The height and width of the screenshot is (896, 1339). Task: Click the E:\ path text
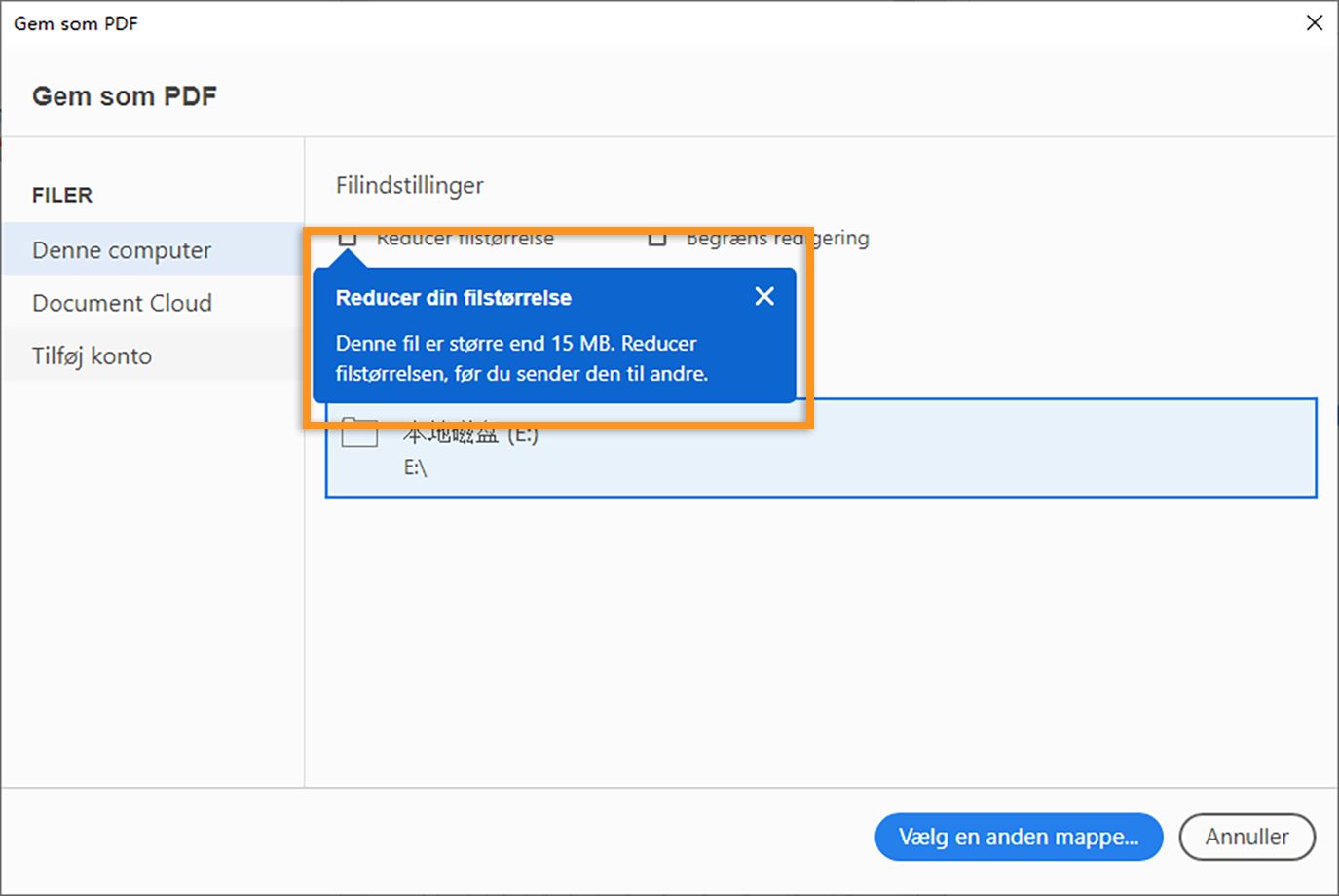[x=416, y=468]
